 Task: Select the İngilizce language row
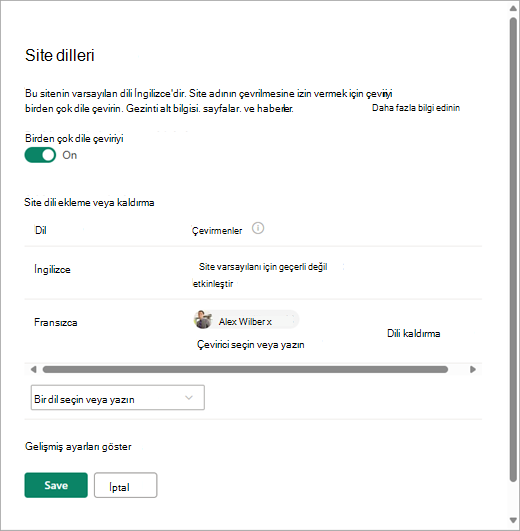pyautogui.click(x=253, y=273)
